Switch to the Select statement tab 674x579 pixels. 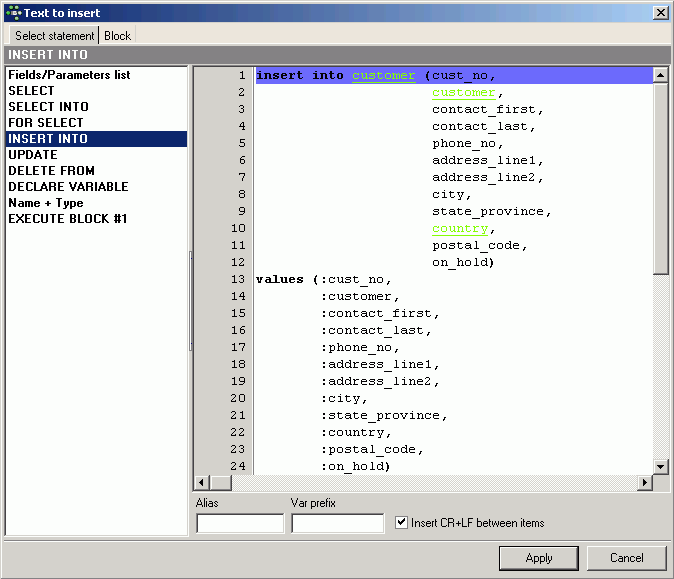[54, 36]
